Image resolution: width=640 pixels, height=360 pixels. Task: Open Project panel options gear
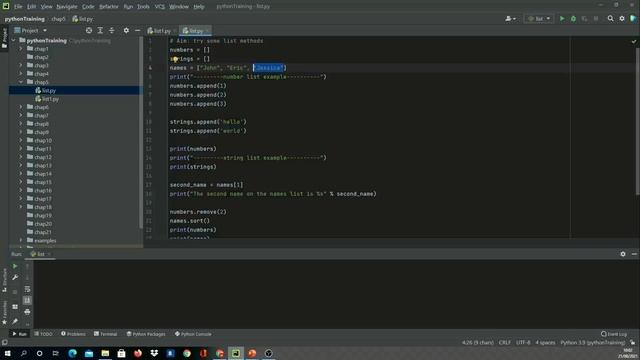pos(126,31)
